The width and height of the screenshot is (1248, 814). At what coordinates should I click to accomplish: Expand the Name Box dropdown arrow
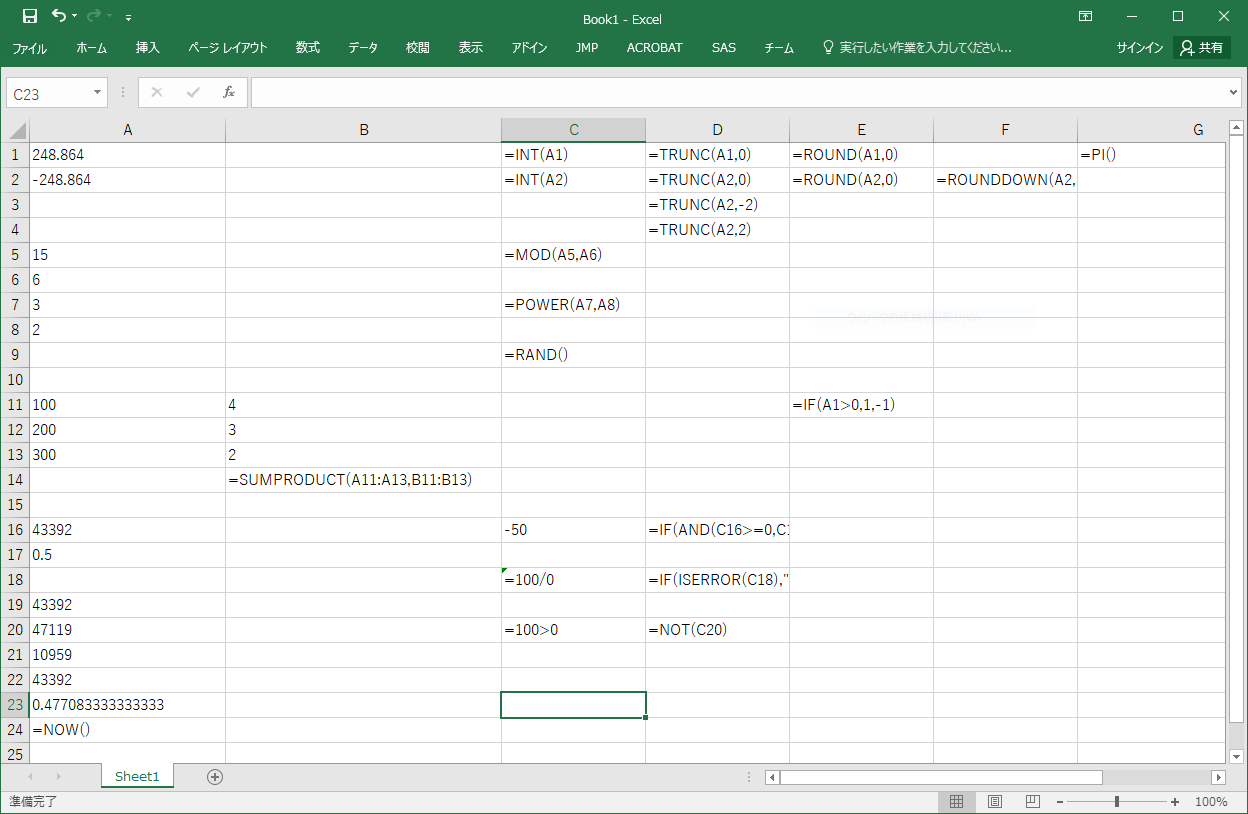(x=97, y=93)
